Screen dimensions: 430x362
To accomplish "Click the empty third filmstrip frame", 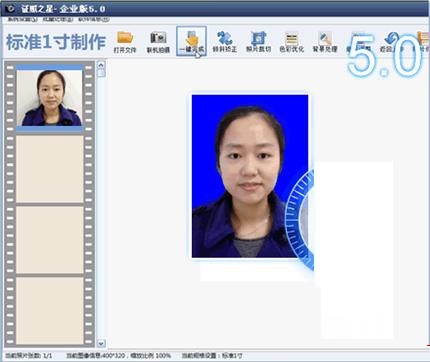I will click(50, 240).
